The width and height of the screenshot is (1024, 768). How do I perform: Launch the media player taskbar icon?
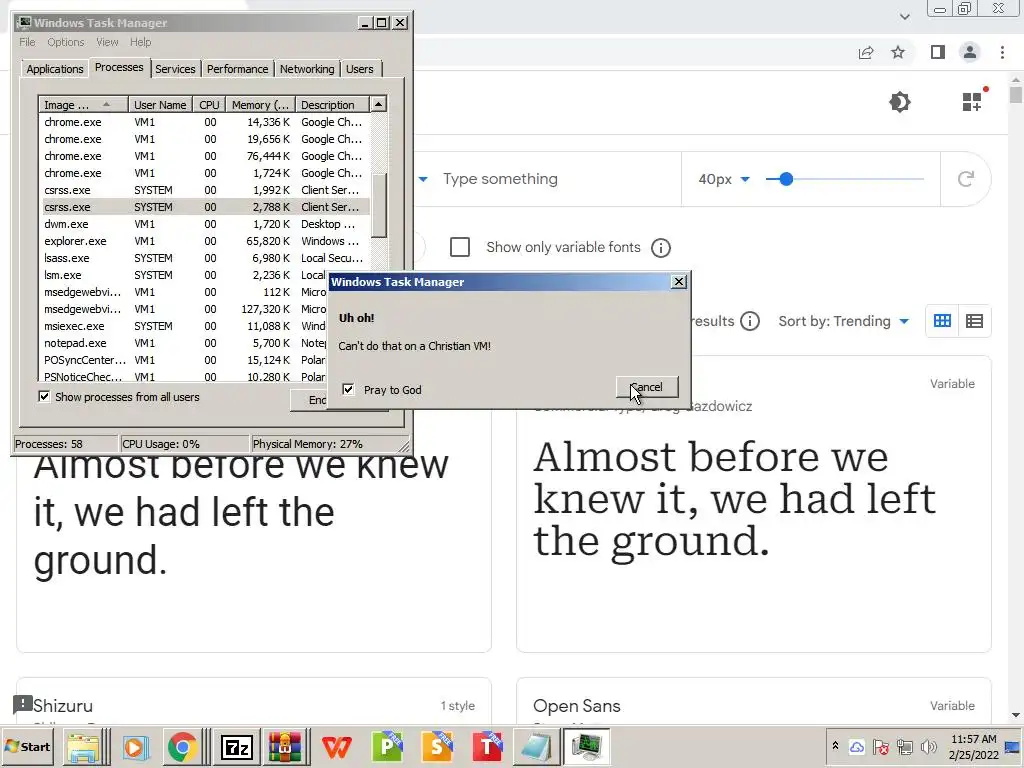135,747
